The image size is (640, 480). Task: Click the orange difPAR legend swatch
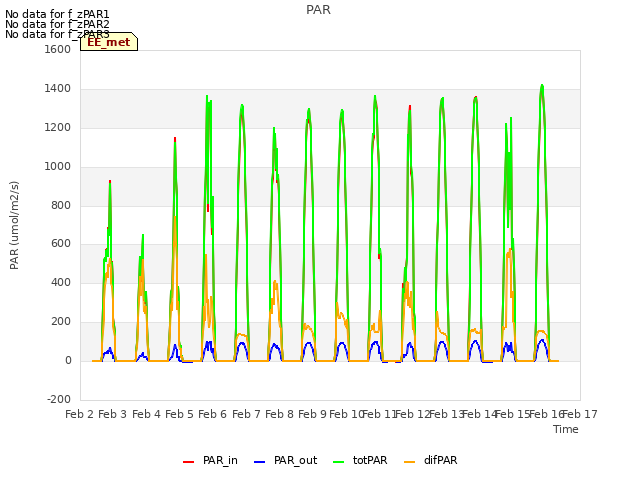[x=409, y=462]
